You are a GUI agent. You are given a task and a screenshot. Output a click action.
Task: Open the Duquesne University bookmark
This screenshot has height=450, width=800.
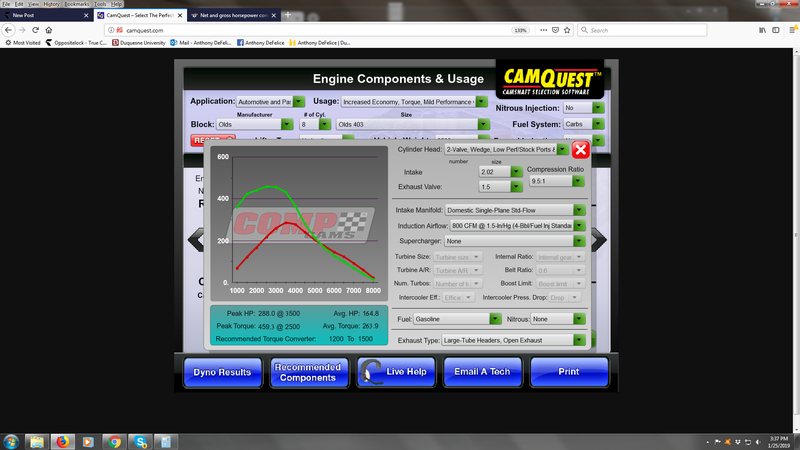tap(139, 43)
